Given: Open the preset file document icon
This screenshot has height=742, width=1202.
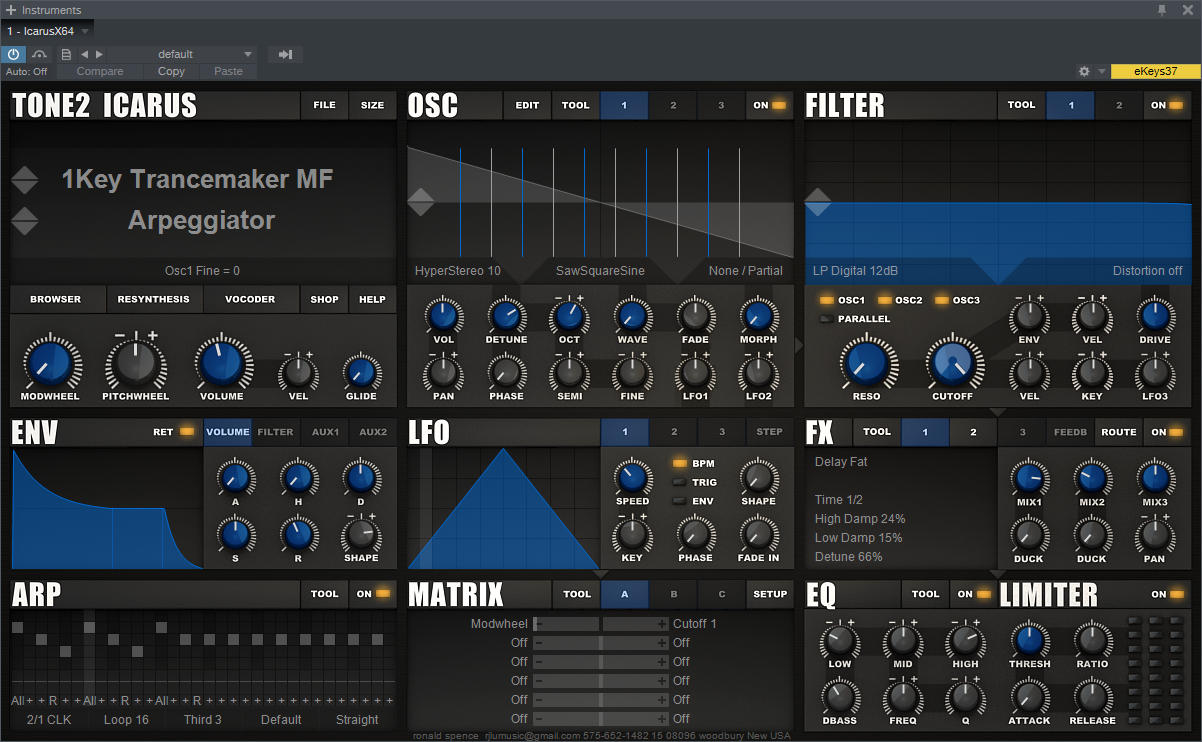Looking at the screenshot, I should (x=66, y=54).
